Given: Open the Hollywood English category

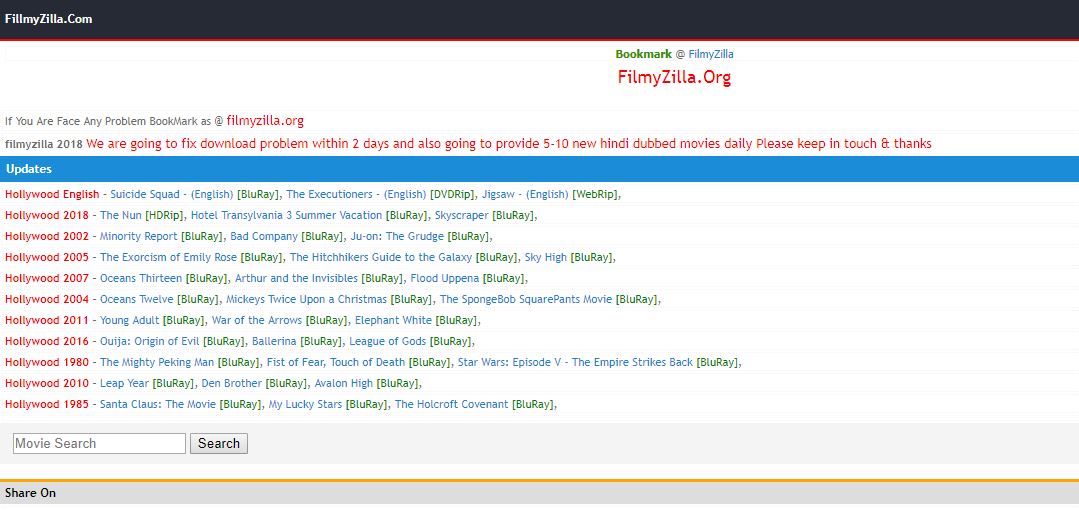Looking at the screenshot, I should 52,195.
